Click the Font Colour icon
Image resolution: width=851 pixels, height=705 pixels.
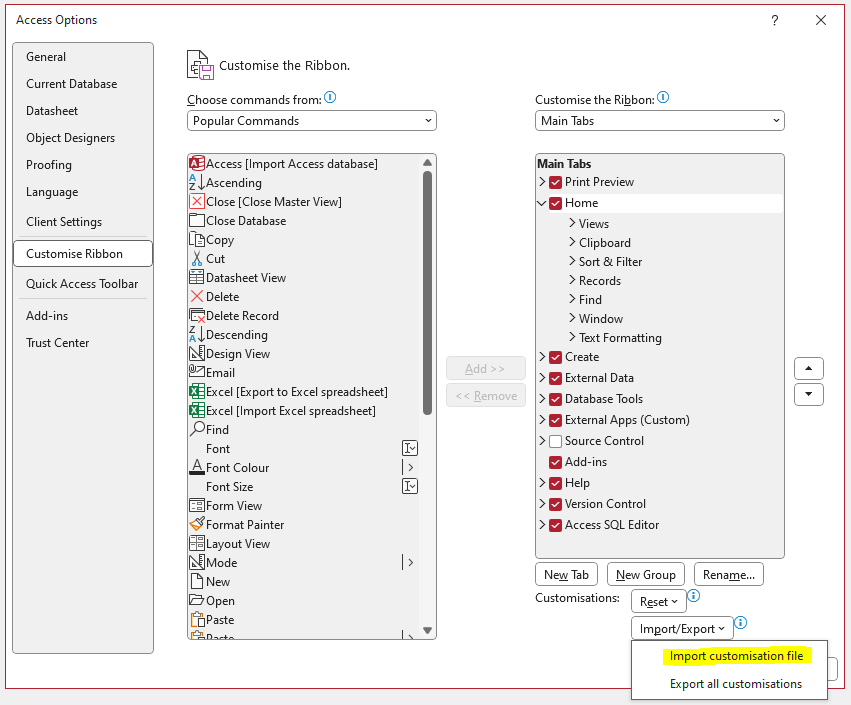196,467
